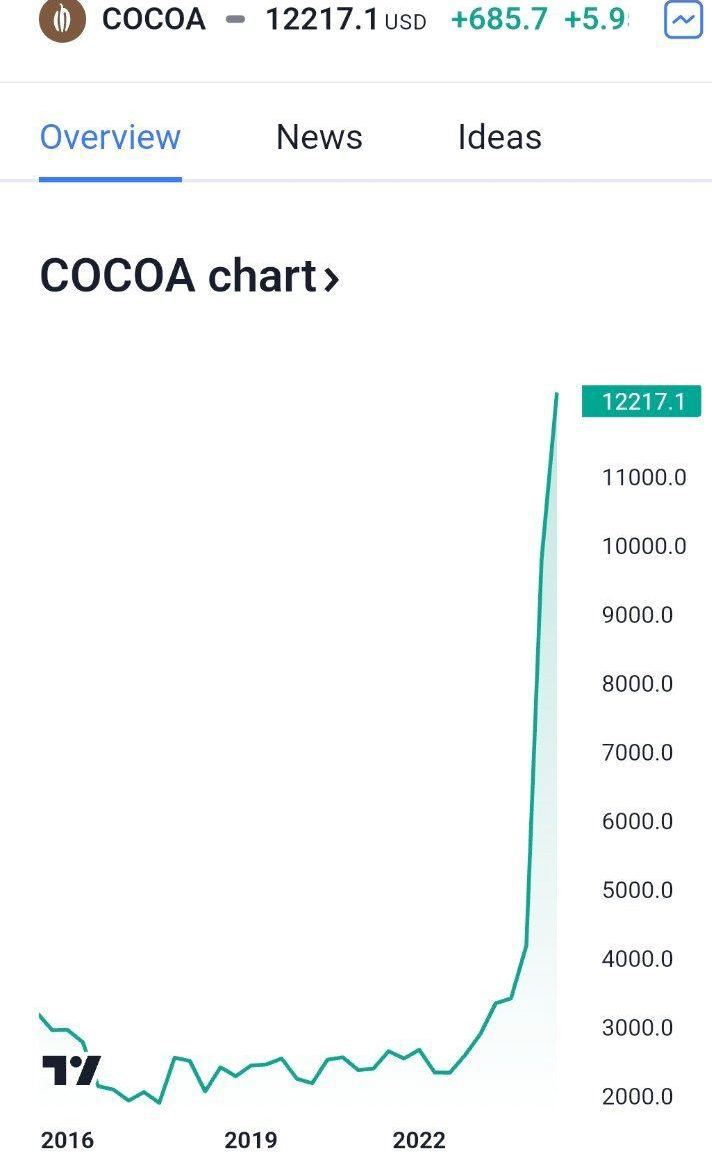Click the 2000.0 level on price axis
The height and width of the screenshot is (1155, 712).
point(637,1096)
